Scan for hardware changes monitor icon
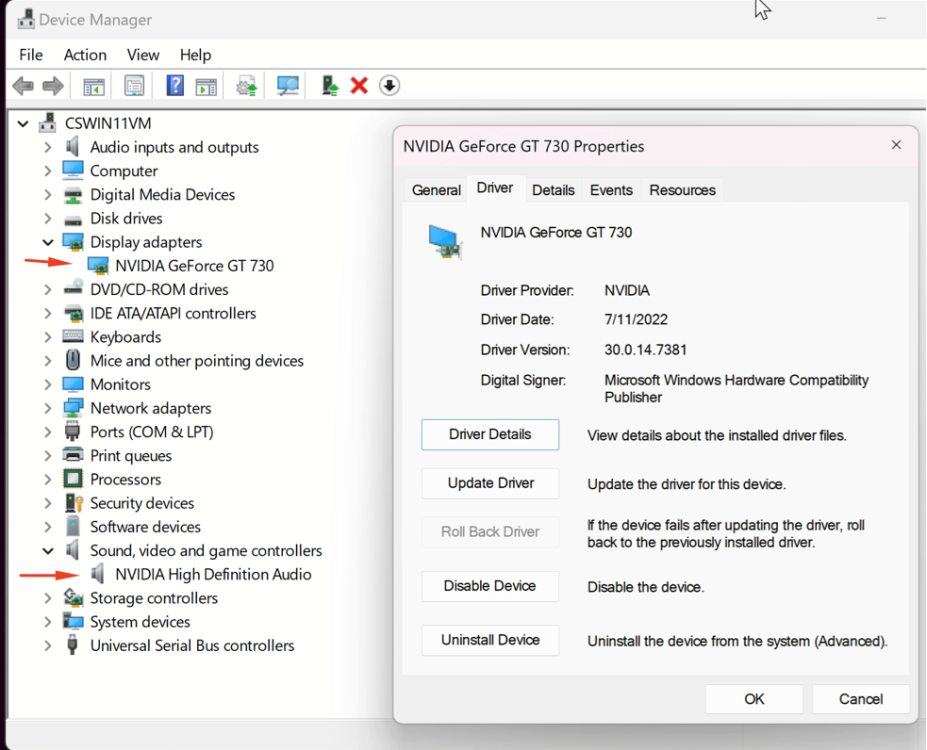The image size is (927, 750). click(288, 86)
